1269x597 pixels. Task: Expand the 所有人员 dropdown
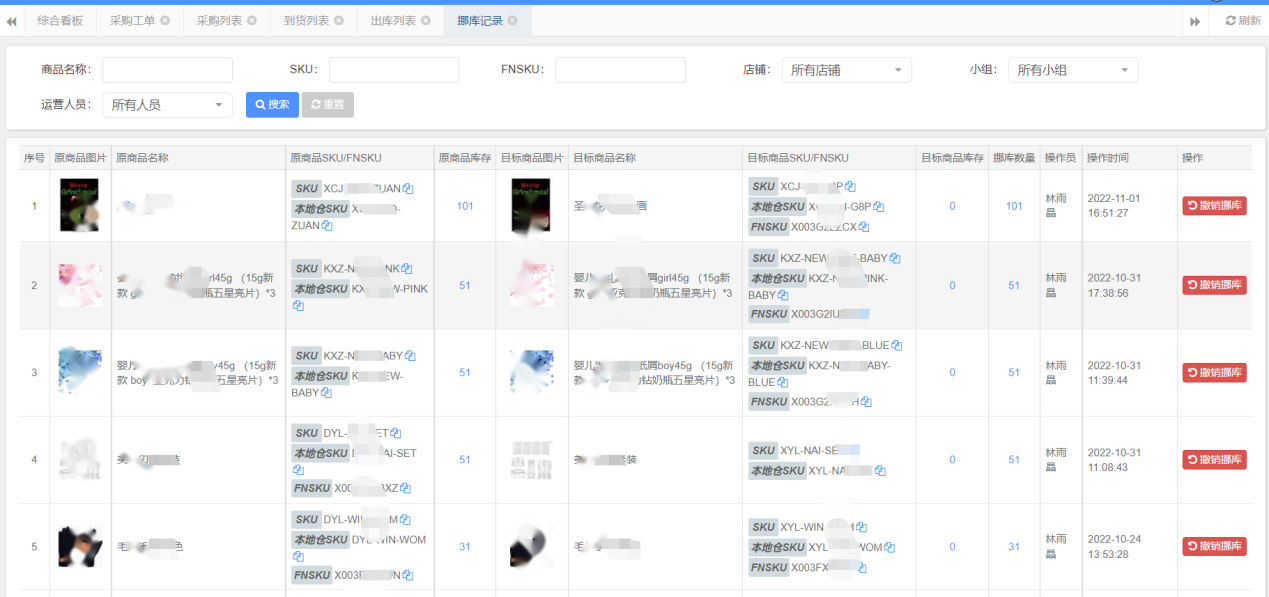point(166,104)
